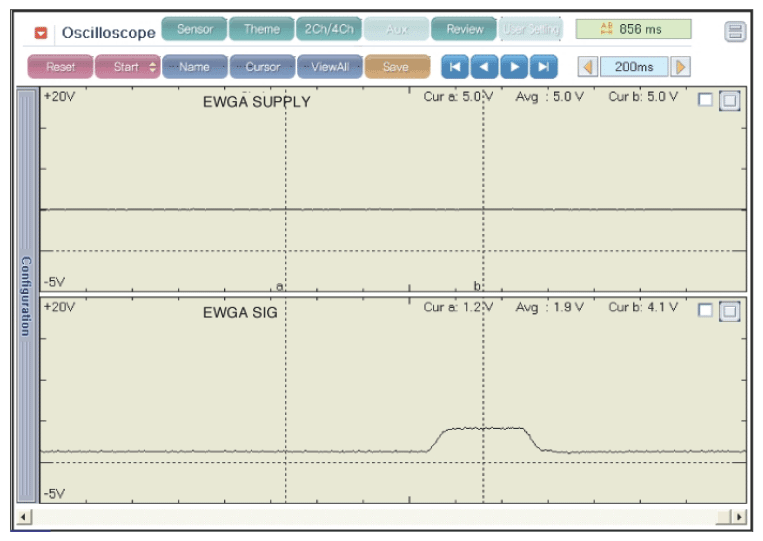Expand the Configuration side panel
The image size is (763, 541).
pos(26,295)
